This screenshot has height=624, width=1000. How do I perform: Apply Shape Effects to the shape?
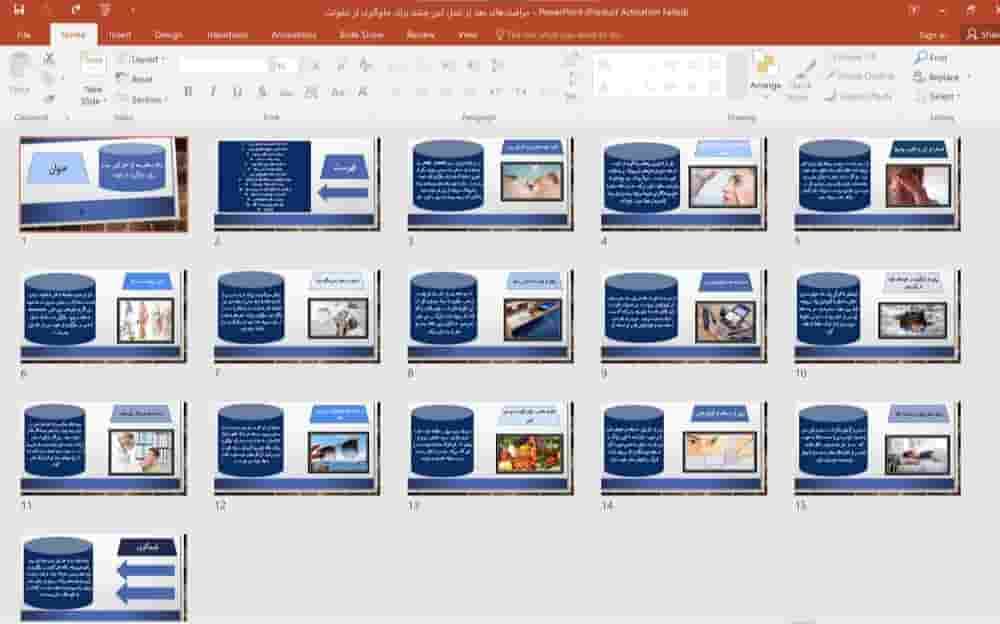(x=858, y=96)
